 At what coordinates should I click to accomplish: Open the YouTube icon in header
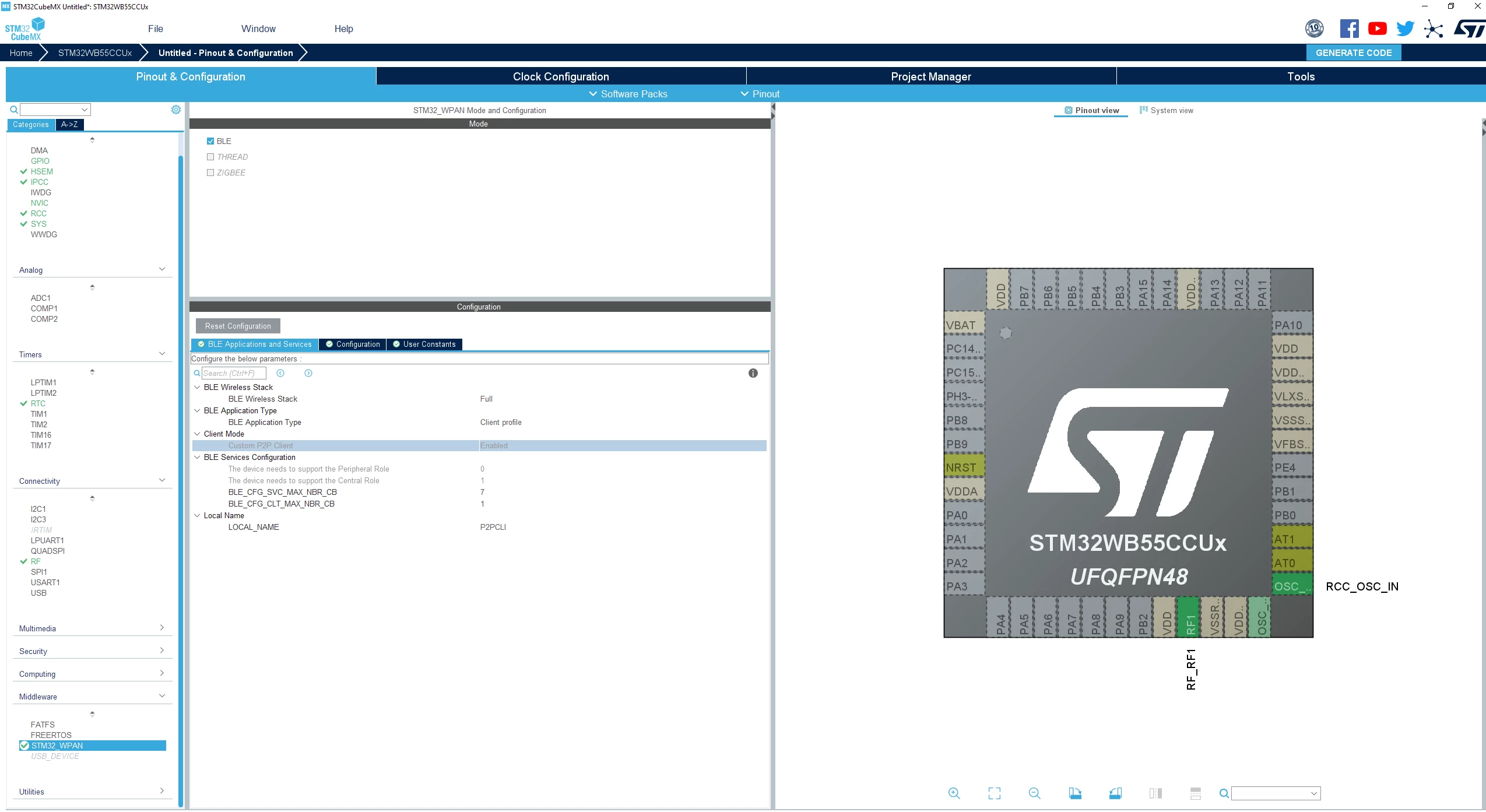(x=1377, y=29)
